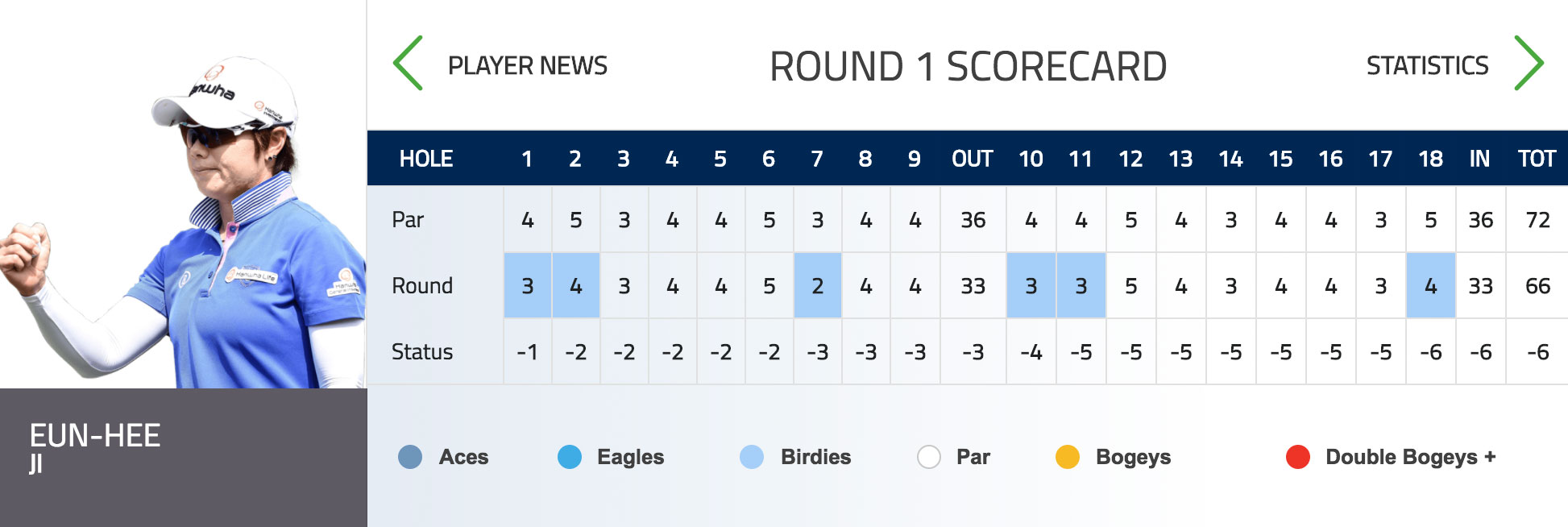This screenshot has height=527, width=1568.
Task: Click the blue birdie highlight on hole 11
Action: (1081, 285)
